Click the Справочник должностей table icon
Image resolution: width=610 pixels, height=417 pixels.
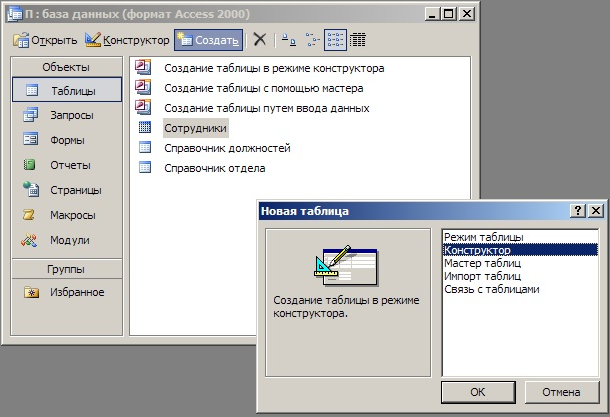145,147
